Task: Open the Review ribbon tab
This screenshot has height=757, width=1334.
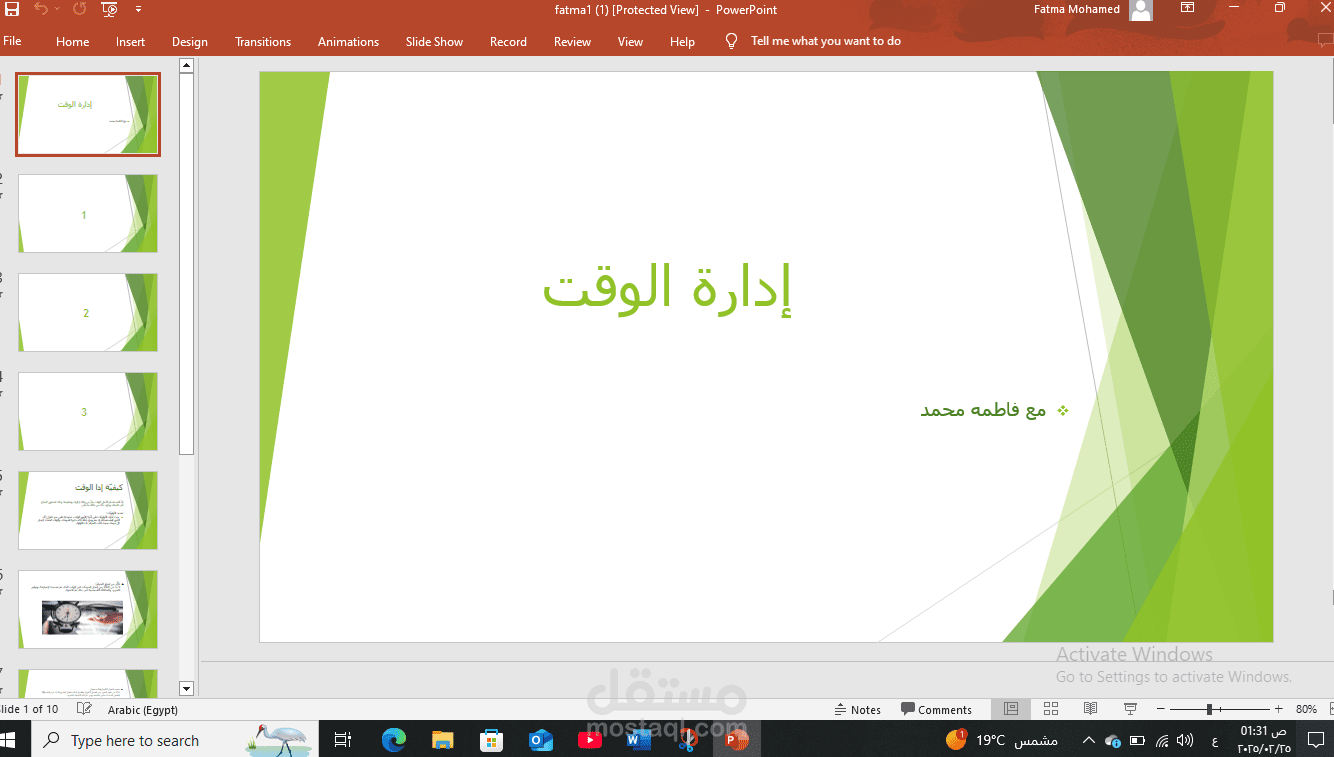Action: [x=572, y=41]
